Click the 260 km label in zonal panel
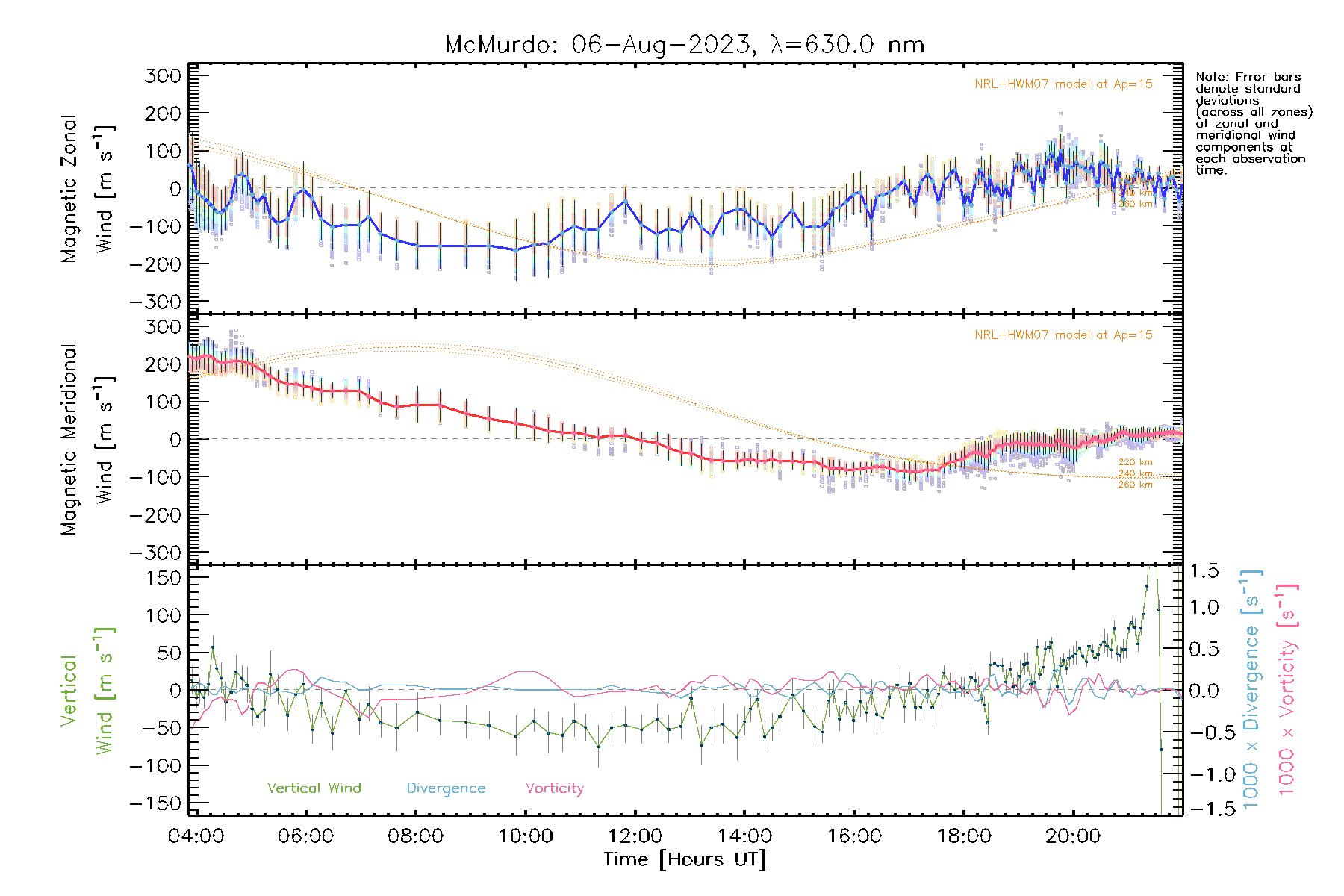The width and height of the screenshot is (1344, 896). point(1135,204)
